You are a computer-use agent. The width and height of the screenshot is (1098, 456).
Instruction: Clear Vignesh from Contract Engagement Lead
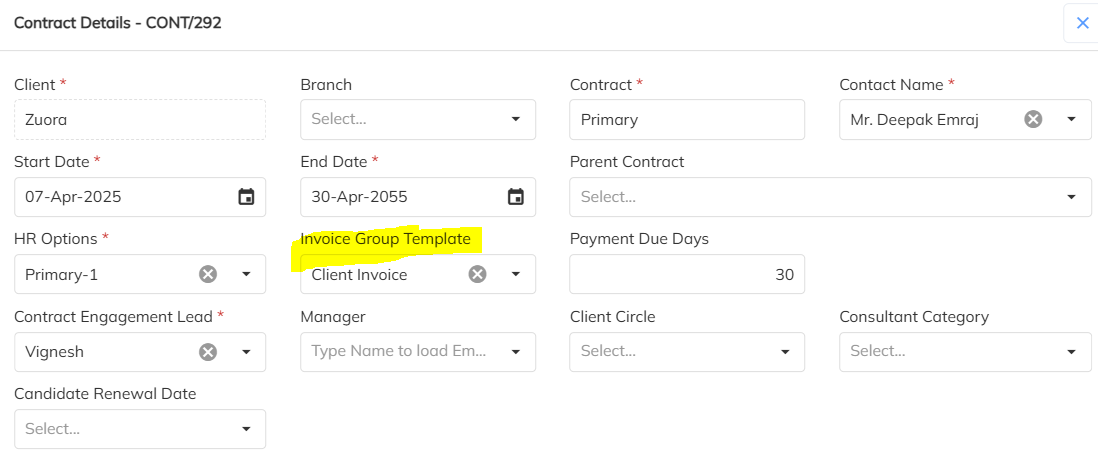tap(207, 351)
